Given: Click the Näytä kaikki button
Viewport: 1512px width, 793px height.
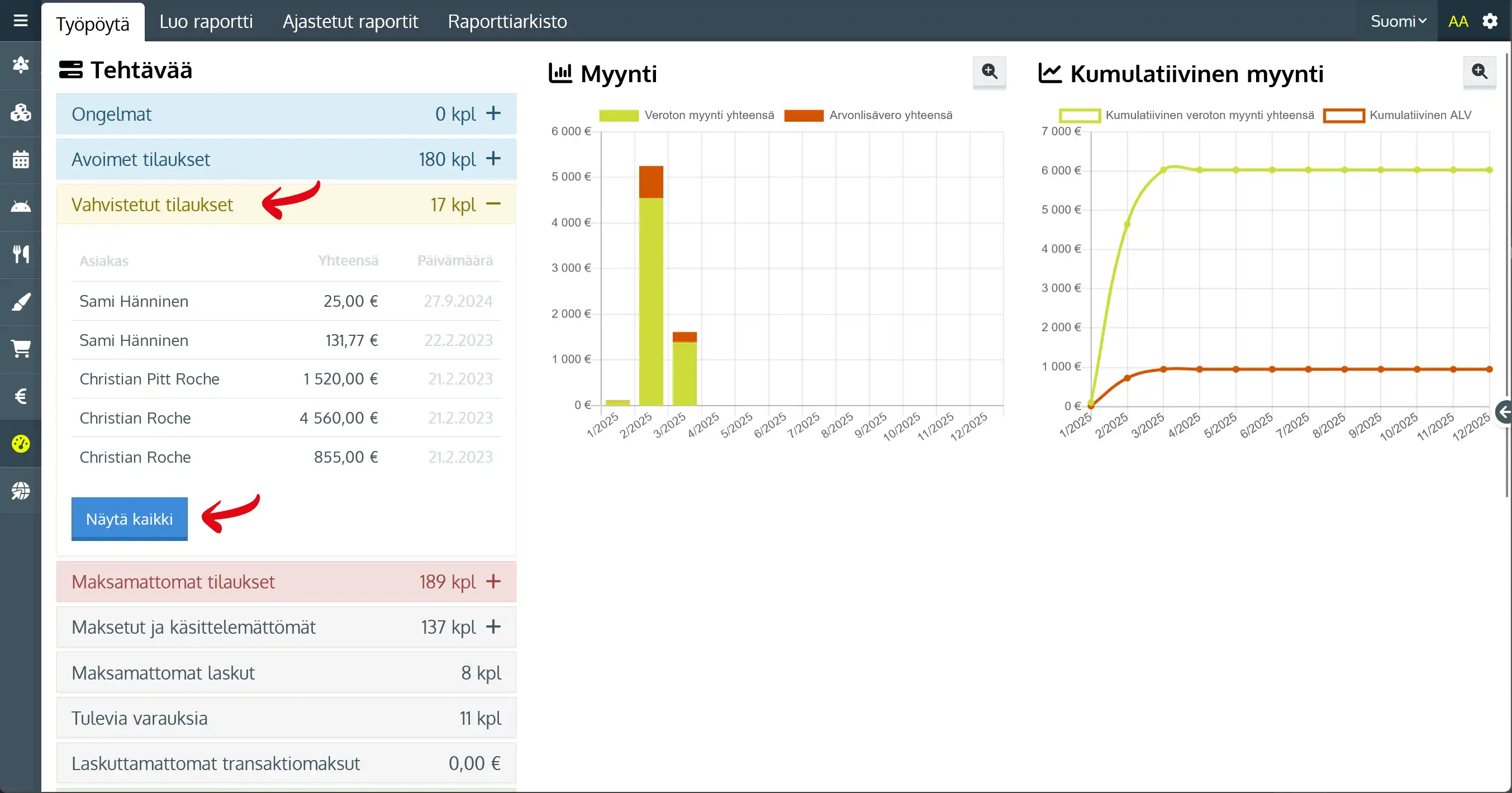Looking at the screenshot, I should 129,519.
